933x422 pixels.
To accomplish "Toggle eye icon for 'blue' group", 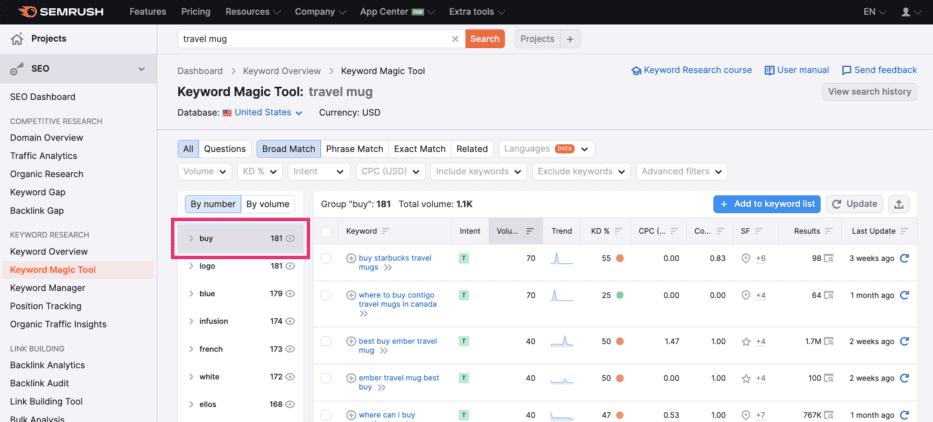I will 290,294.
